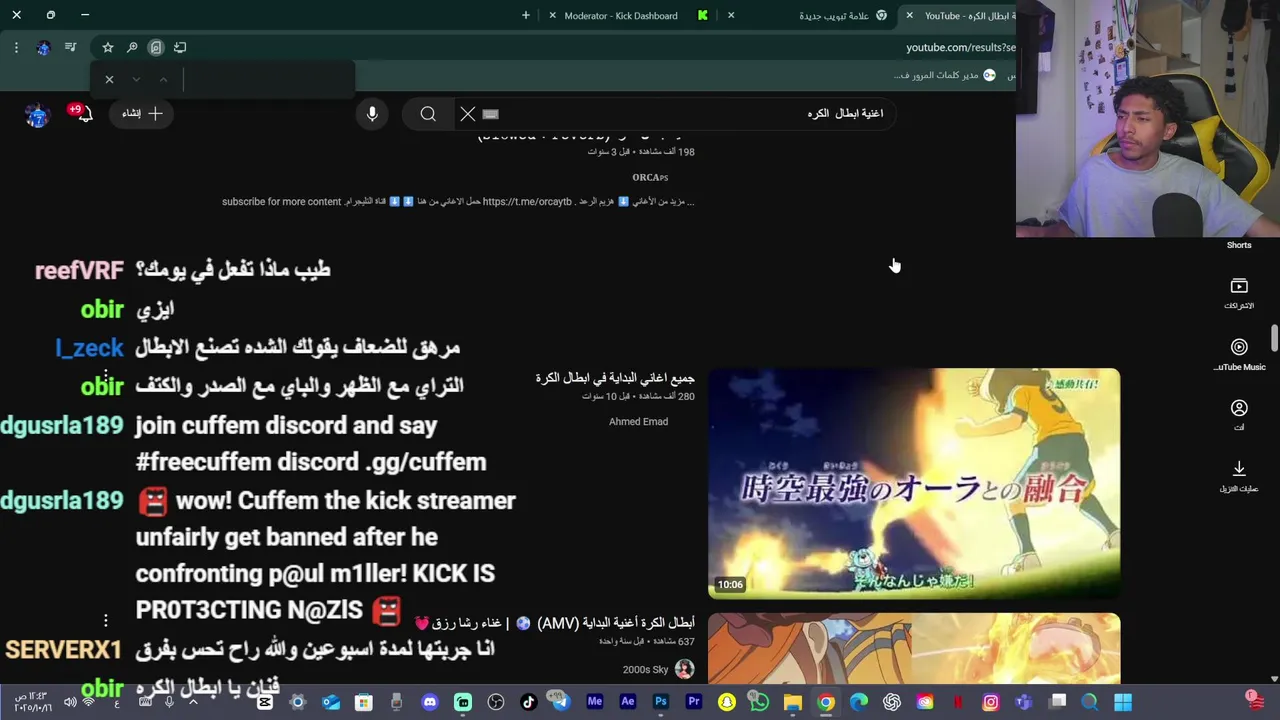The width and height of the screenshot is (1280, 720).
Task: Close the Moderator - Kick Dashboard tab
Action: (552, 15)
